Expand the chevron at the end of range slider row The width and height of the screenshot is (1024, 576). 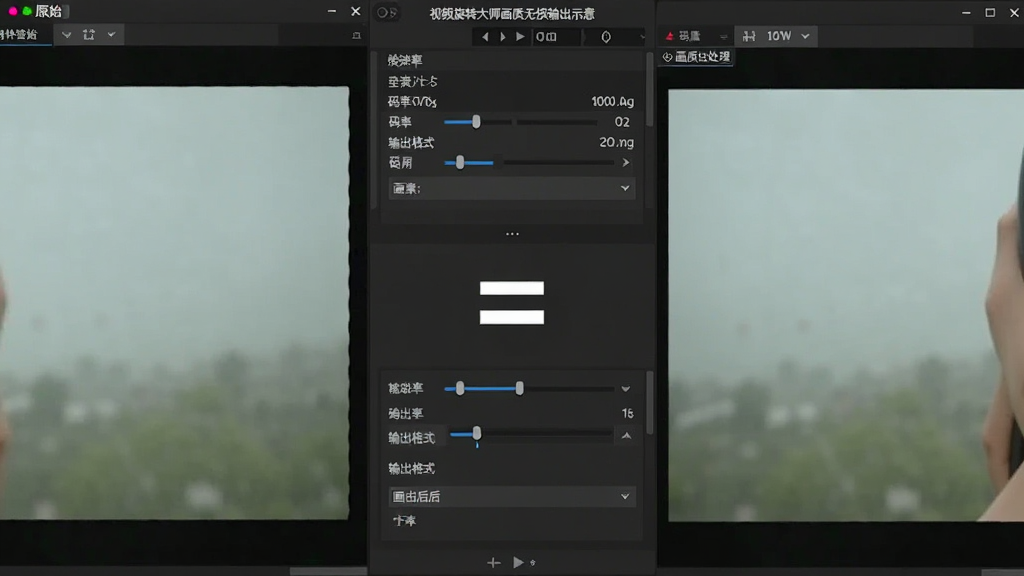click(626, 389)
